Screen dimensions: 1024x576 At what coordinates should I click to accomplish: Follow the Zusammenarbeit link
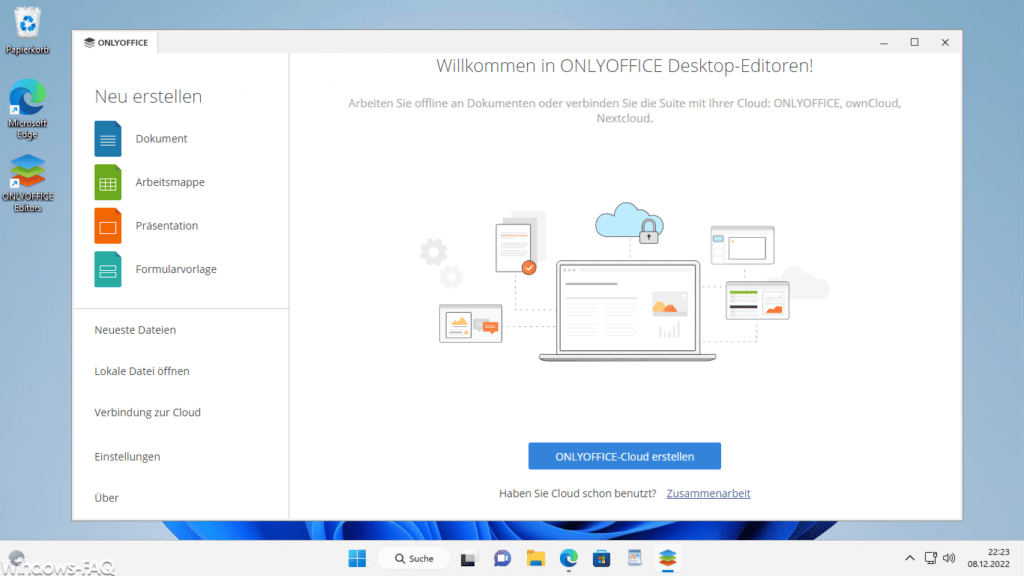point(708,494)
